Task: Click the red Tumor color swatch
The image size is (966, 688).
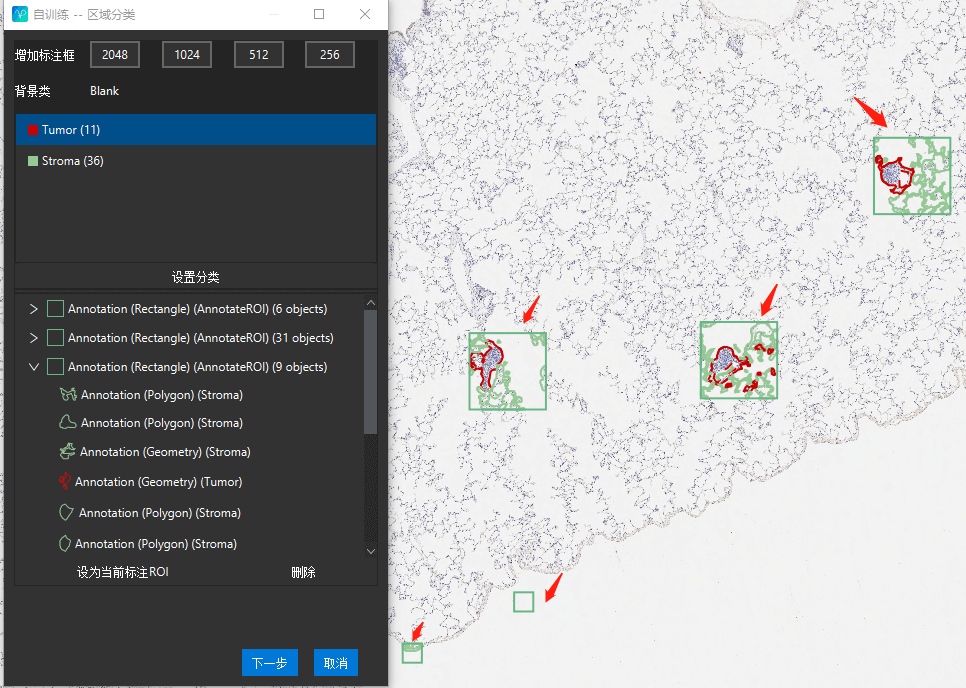Action: tap(32, 130)
